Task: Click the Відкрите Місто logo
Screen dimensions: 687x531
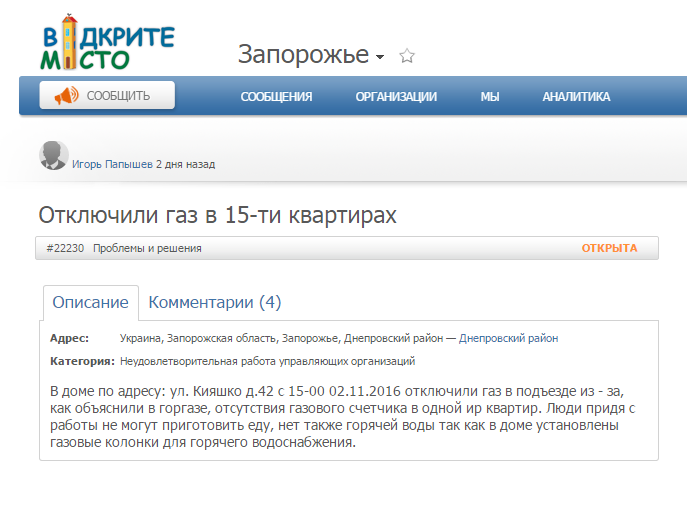Action: click(108, 43)
